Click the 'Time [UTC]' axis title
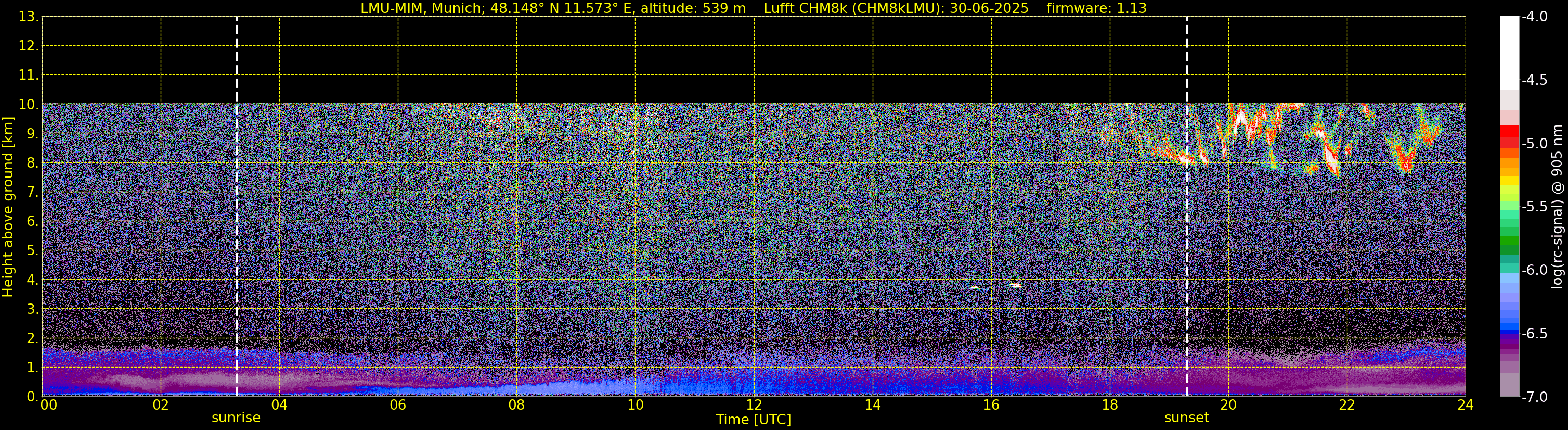Viewport: 1568px width, 430px height. pyautogui.click(x=754, y=420)
